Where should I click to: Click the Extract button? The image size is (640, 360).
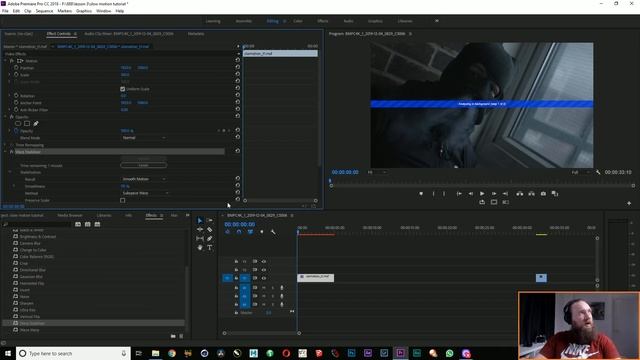coord(531,194)
